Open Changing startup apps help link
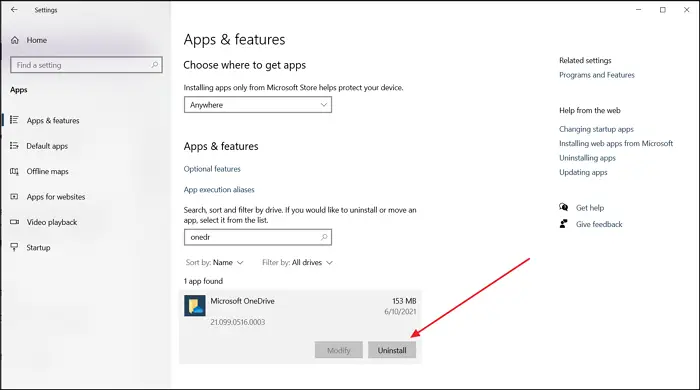700x390 pixels. pyautogui.click(x=596, y=129)
